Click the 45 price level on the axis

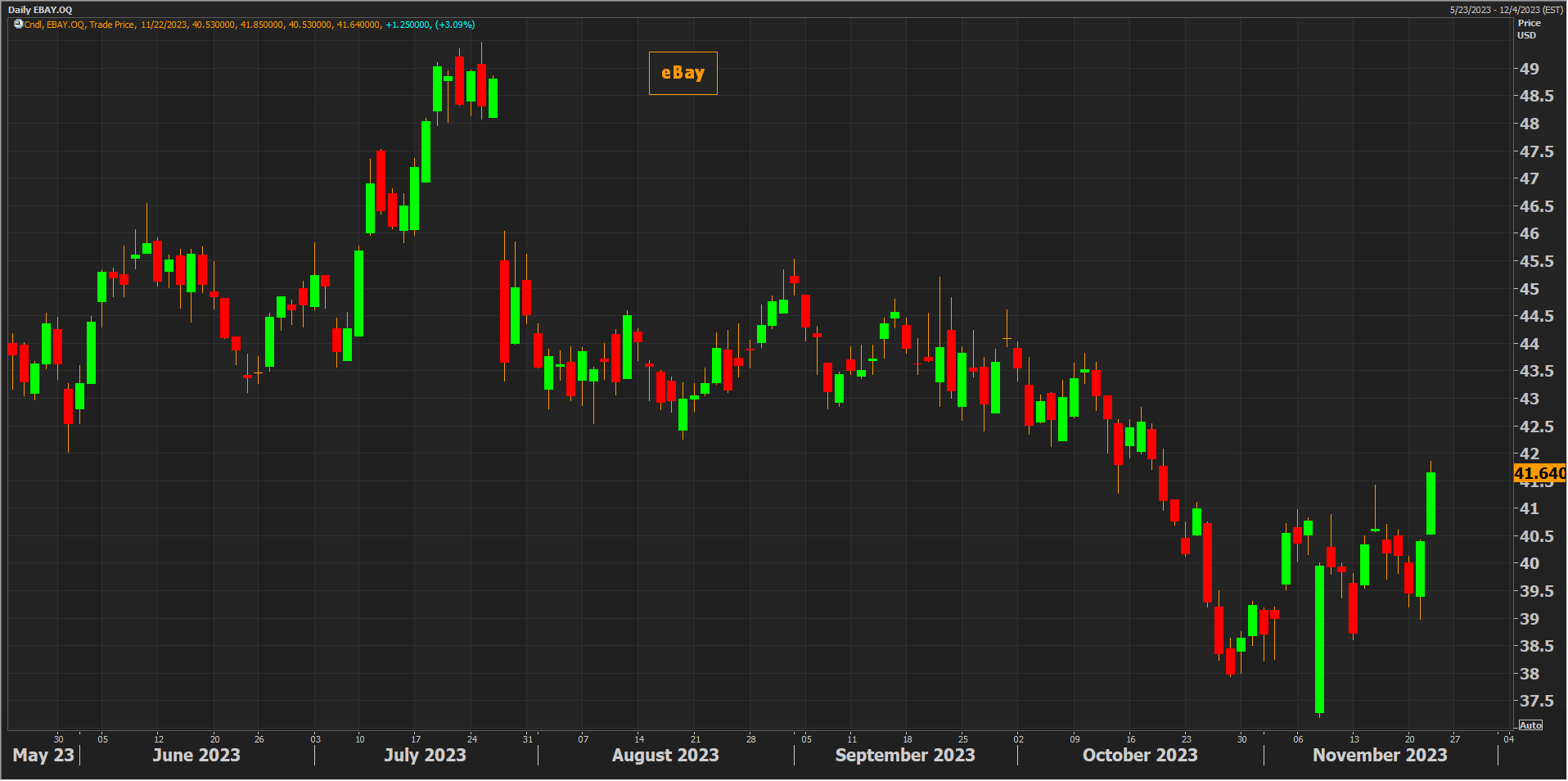(1529, 289)
